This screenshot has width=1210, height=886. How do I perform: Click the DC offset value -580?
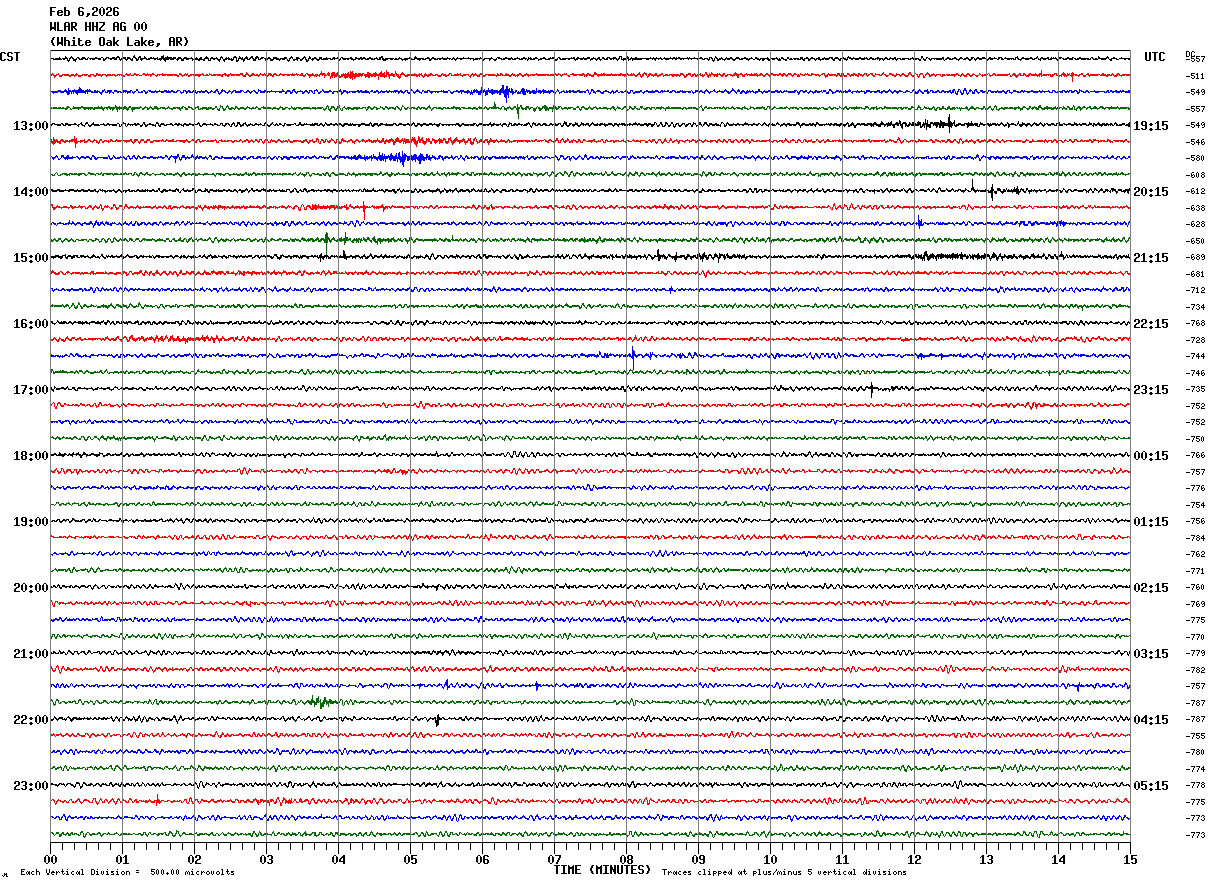point(1195,158)
